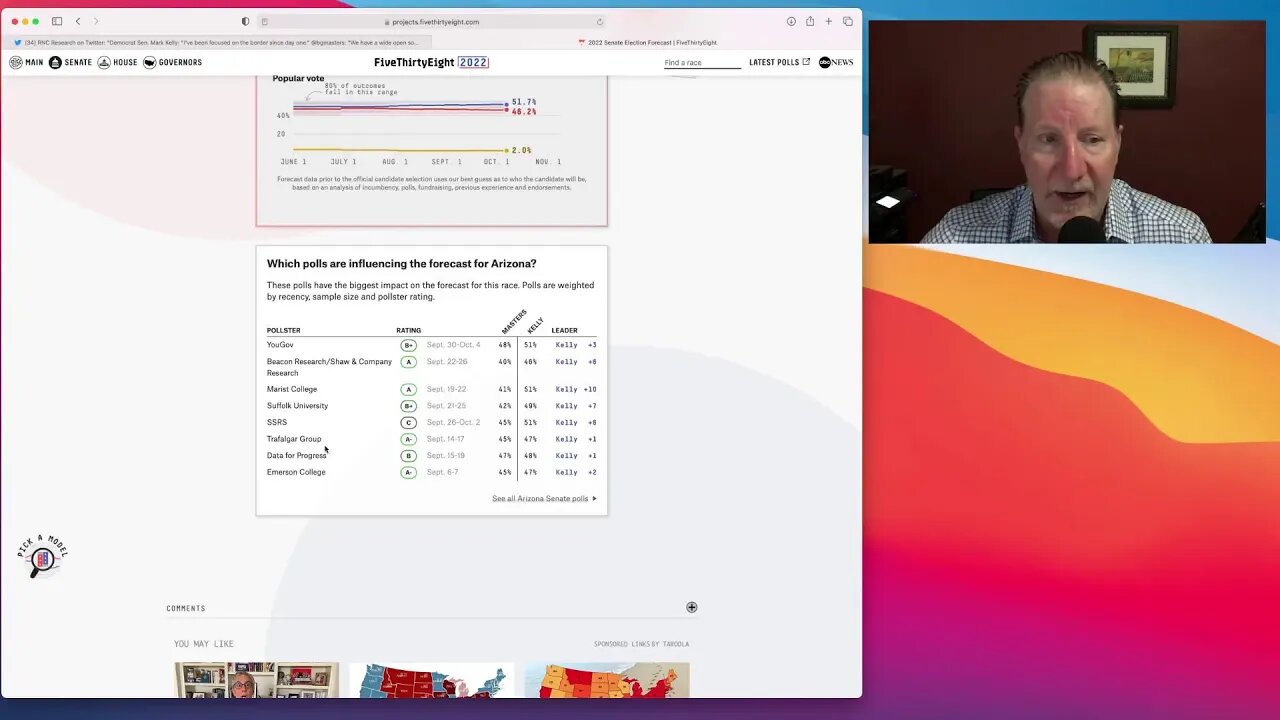Viewport: 1280px width, 720px height.
Task: Open the Latest Polls link
Action: pyautogui.click(x=779, y=62)
